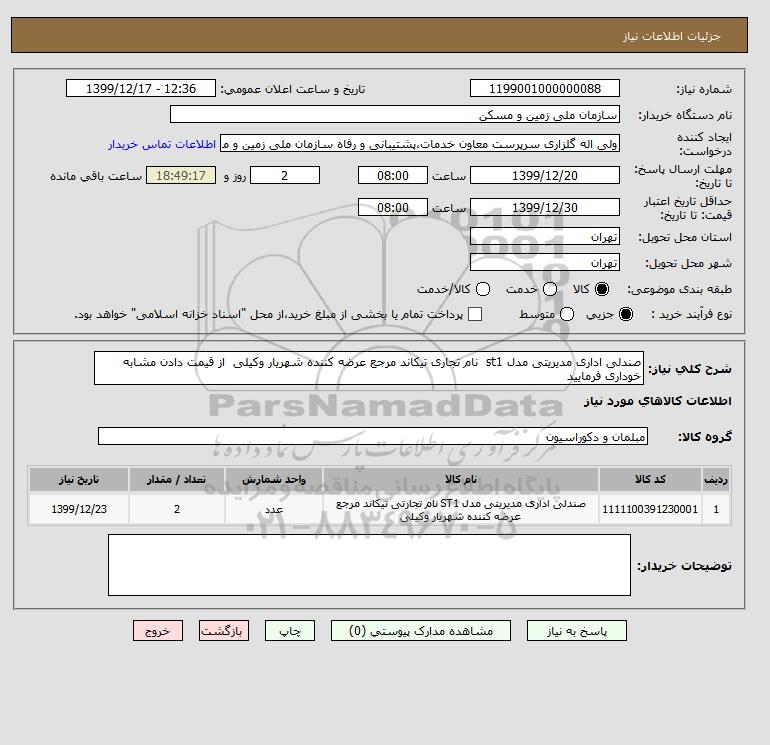Click the response deadline date 1399/12/20 field

point(545,175)
